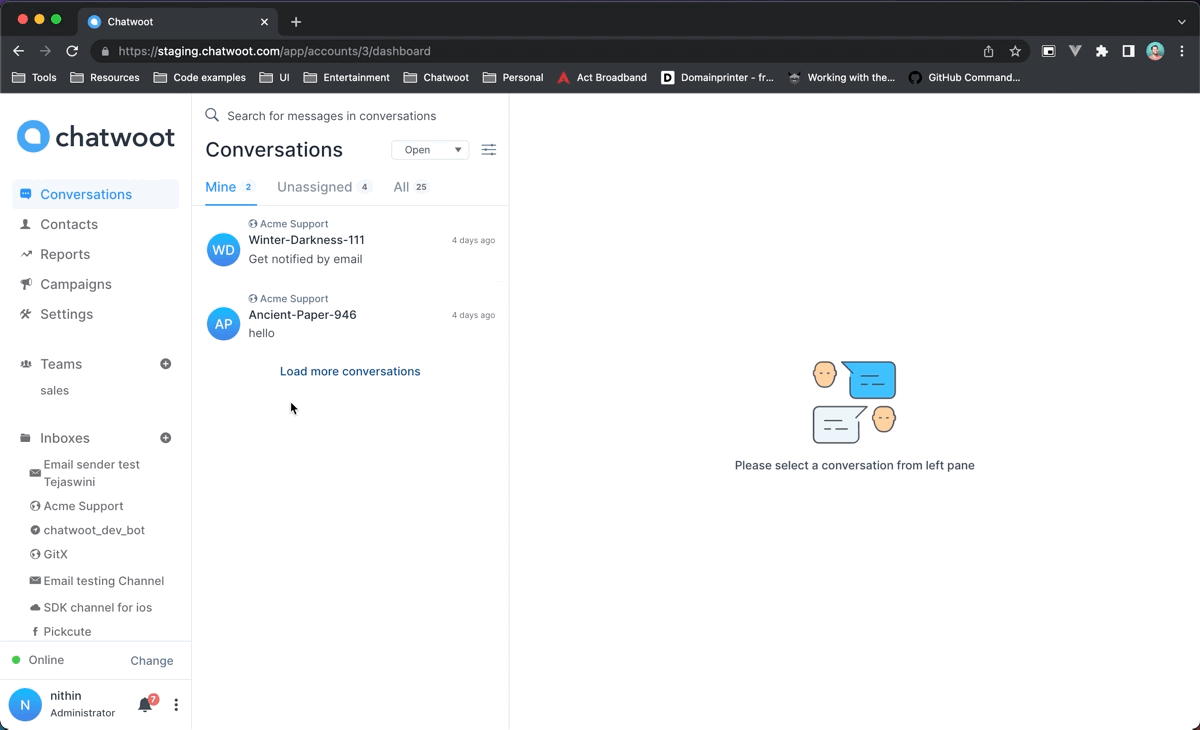Click Change next to Online status
Image resolution: width=1200 pixels, height=730 pixels.
tap(152, 661)
